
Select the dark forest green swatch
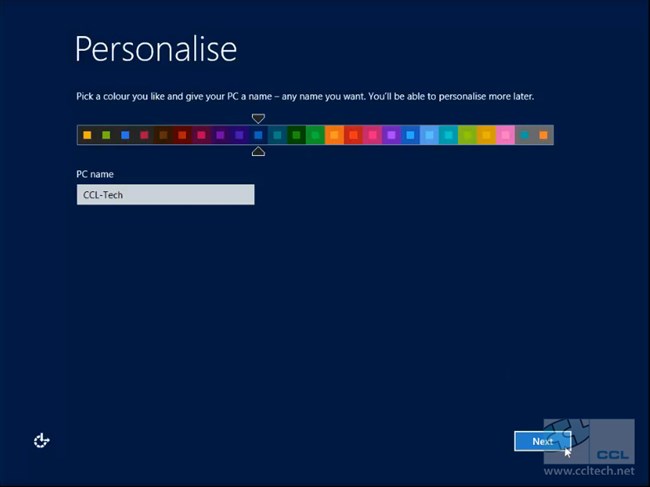(x=296, y=135)
